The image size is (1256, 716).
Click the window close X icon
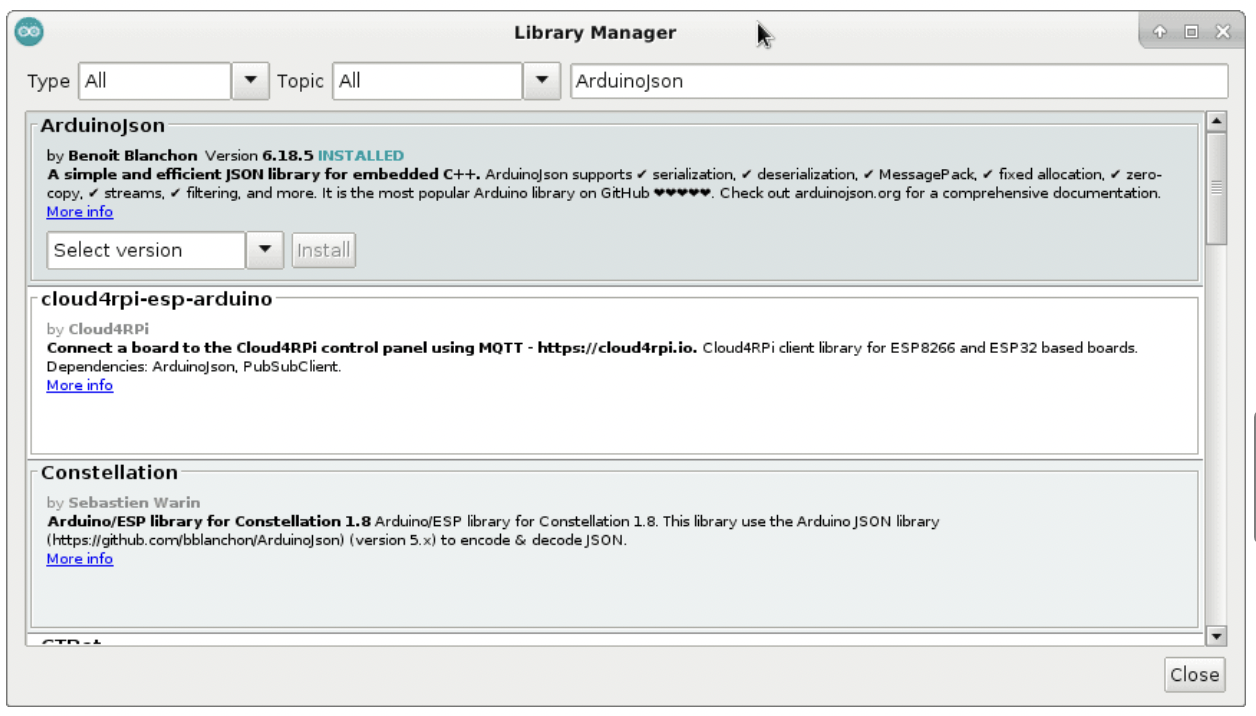pyautogui.click(x=1221, y=32)
